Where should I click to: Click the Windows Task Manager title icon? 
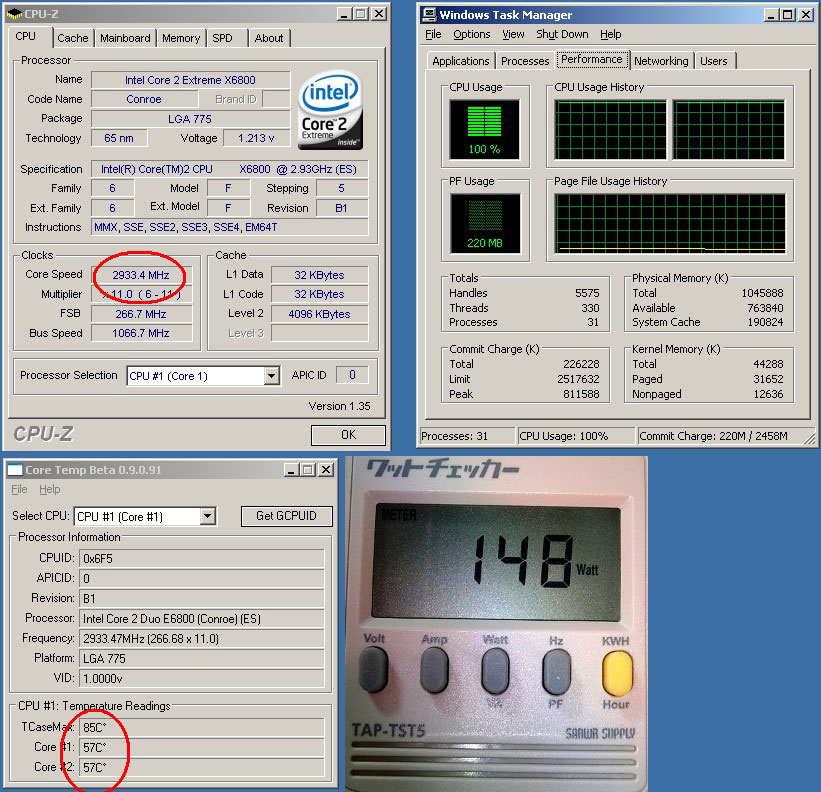[429, 14]
